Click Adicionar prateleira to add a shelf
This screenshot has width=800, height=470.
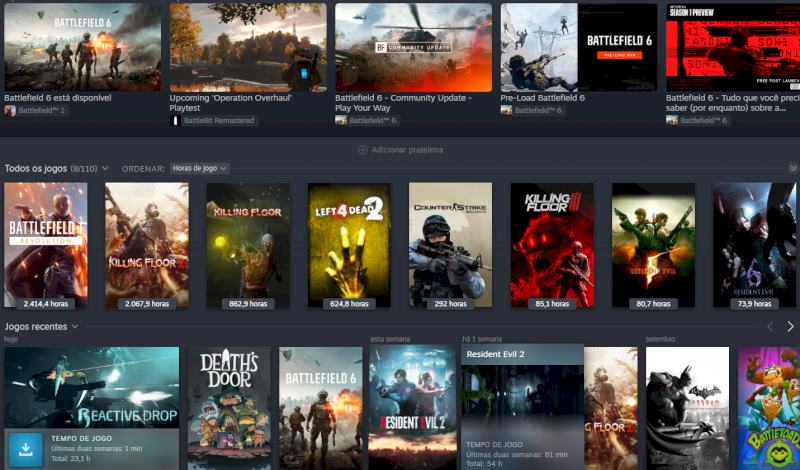pos(407,150)
